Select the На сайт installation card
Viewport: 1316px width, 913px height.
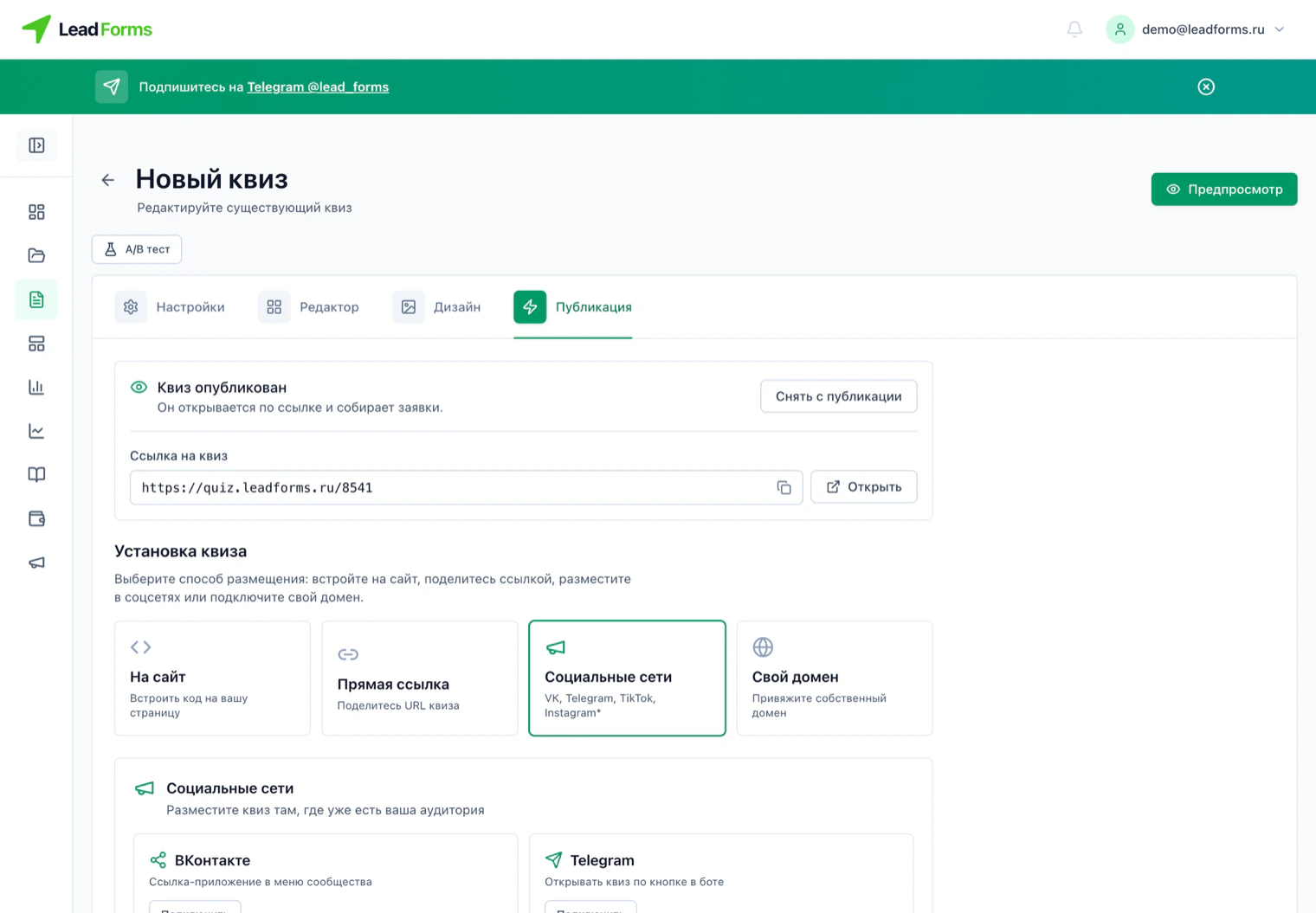[x=212, y=678]
